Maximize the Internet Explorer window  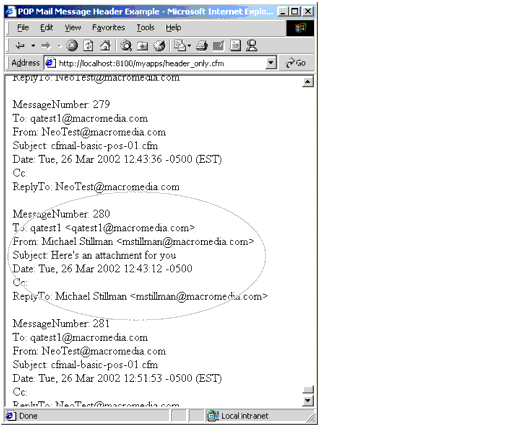click(x=295, y=12)
